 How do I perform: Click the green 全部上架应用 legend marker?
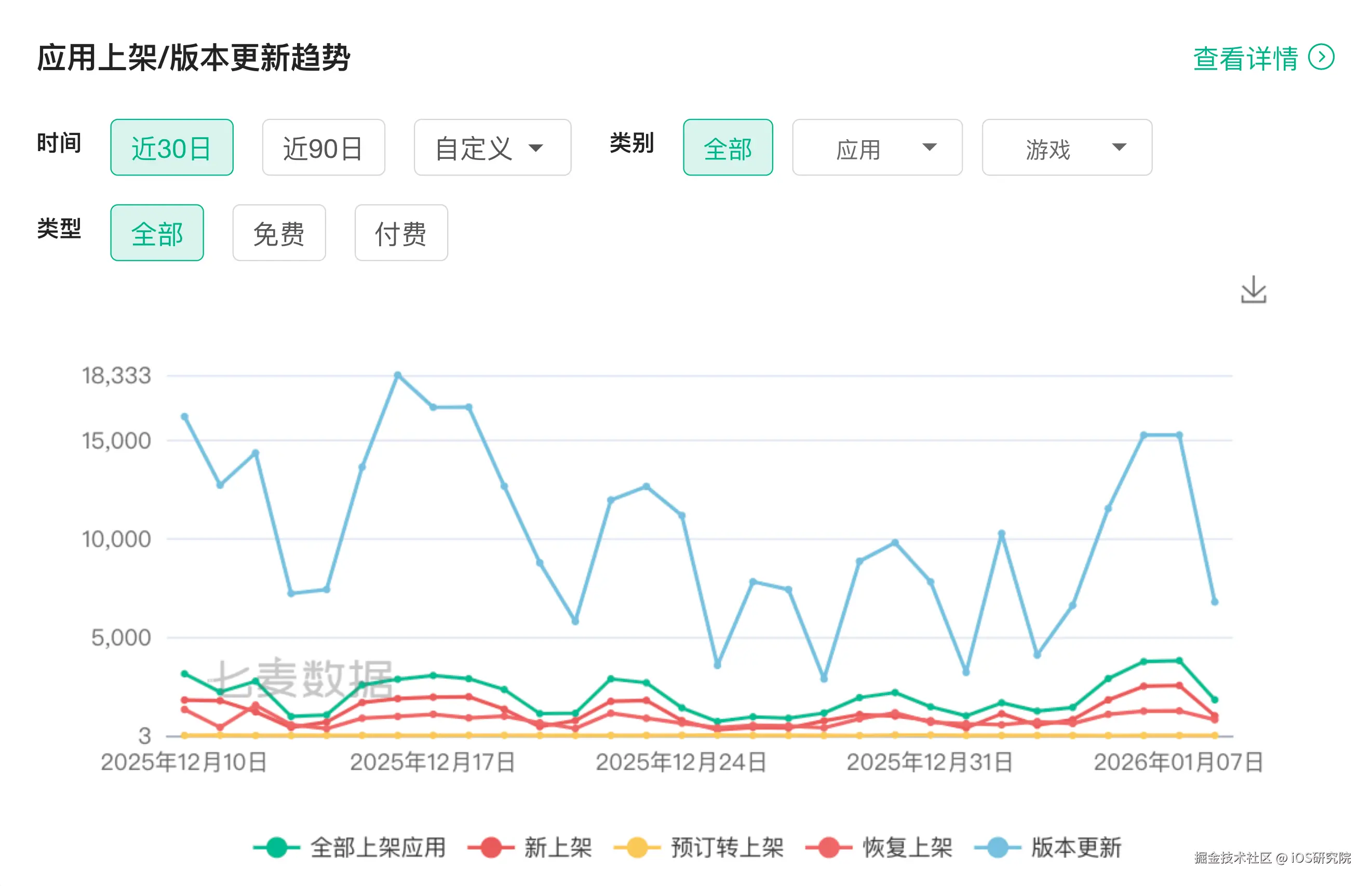276,848
